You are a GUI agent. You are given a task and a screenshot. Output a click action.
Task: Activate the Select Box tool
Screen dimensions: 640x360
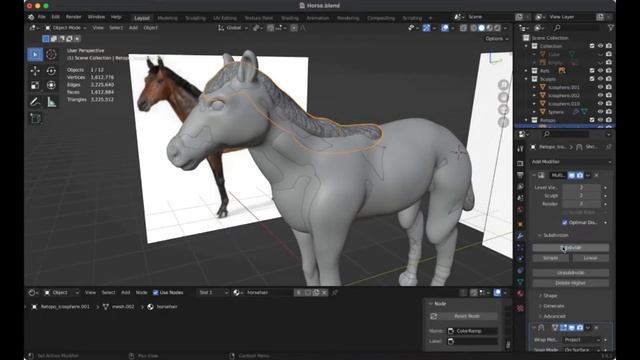click(35, 54)
